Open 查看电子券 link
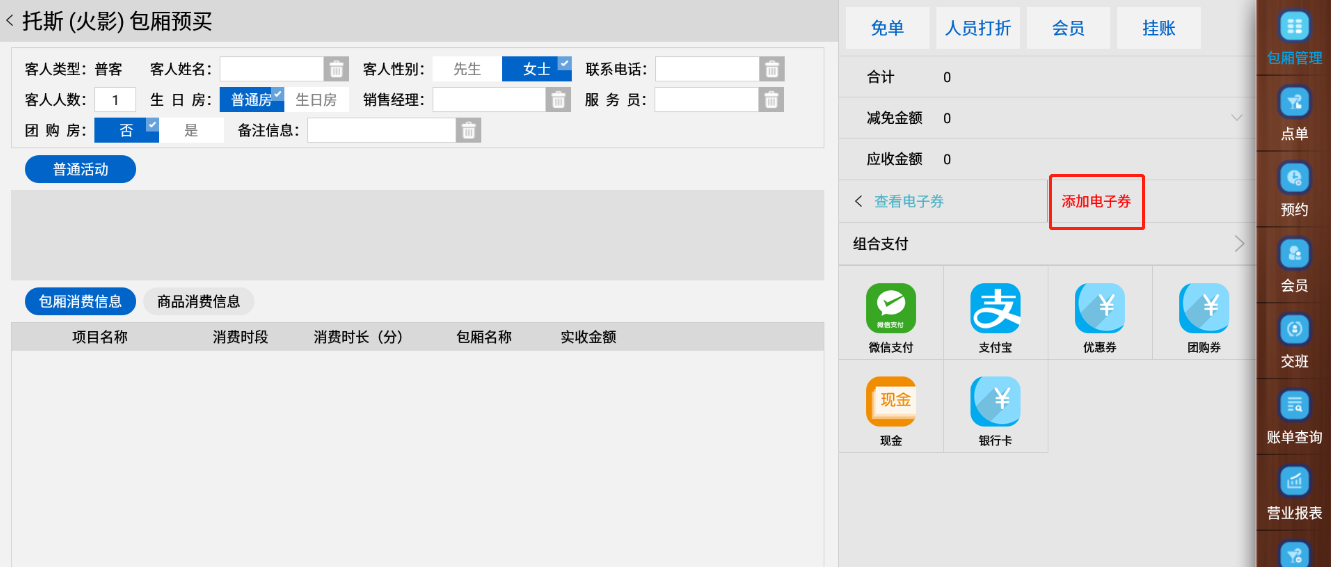Viewport: 1331px width, 567px height. tap(909, 201)
